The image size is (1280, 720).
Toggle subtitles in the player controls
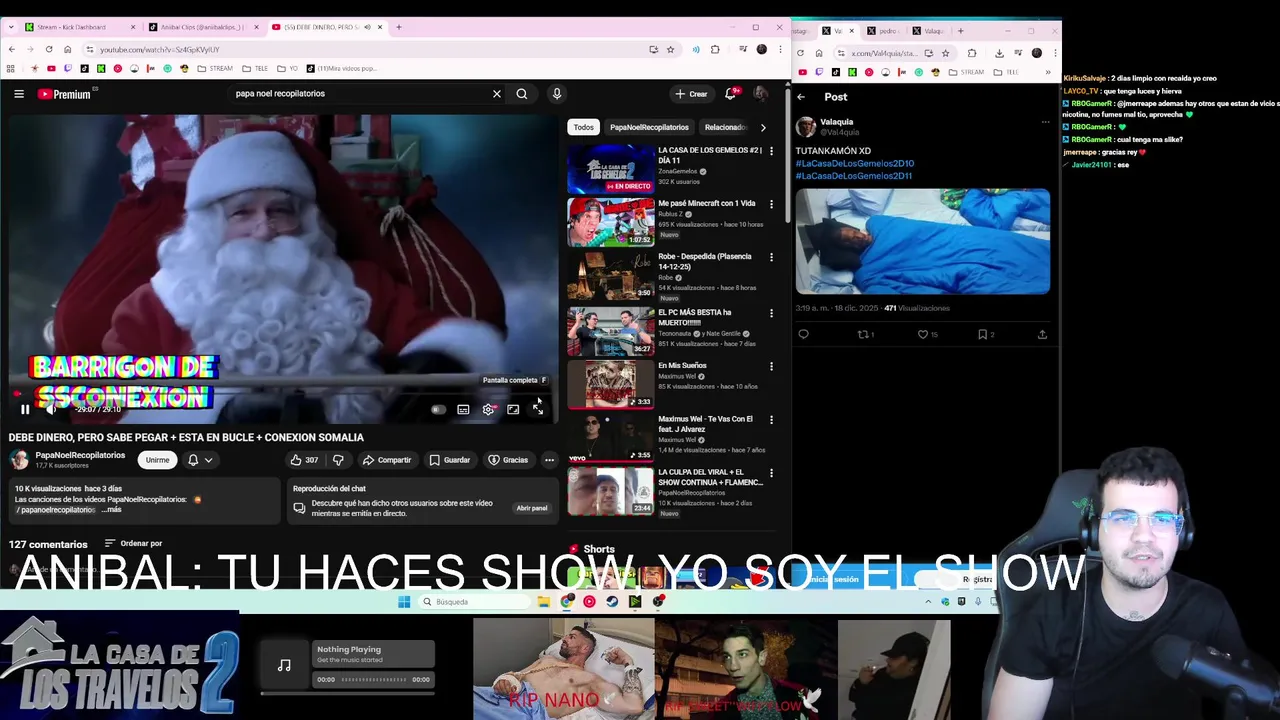463,409
